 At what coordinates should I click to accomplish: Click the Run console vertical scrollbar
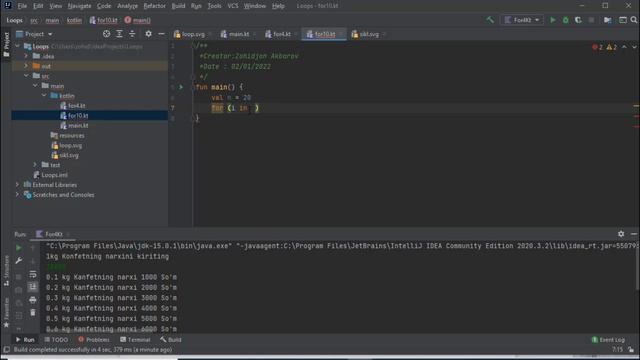637,265
